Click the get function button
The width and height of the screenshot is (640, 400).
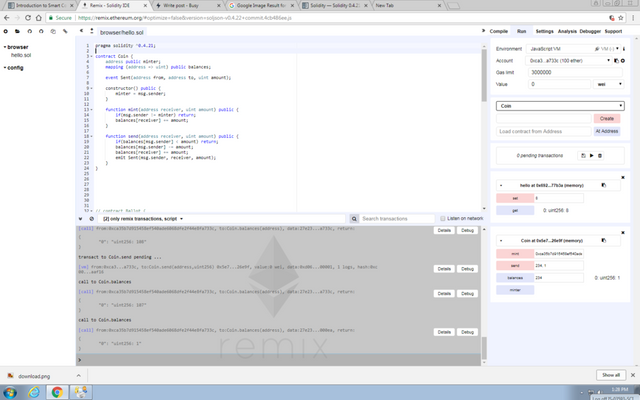[515, 211]
